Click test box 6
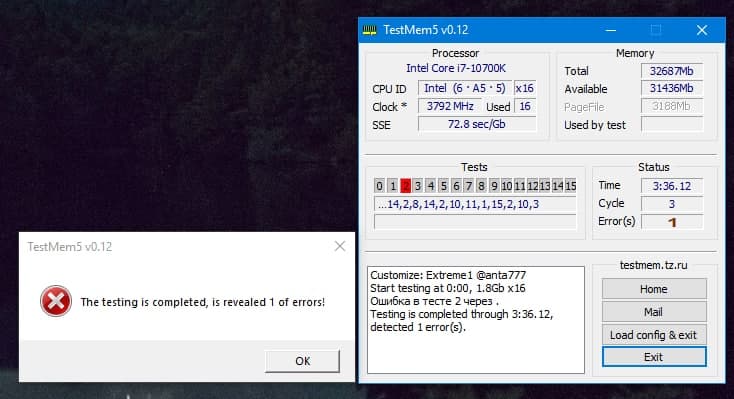Viewport: 734px width, 399px height. pyautogui.click(x=456, y=186)
